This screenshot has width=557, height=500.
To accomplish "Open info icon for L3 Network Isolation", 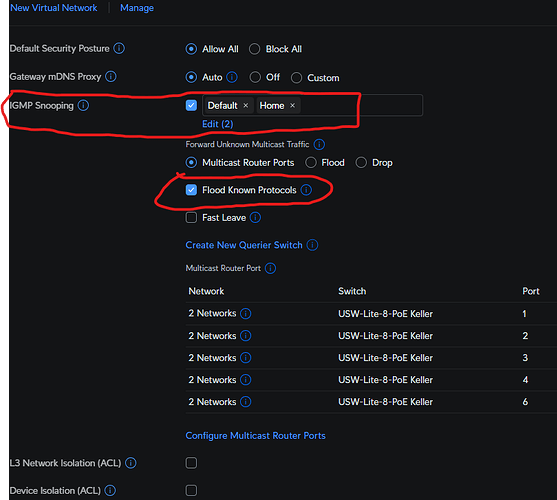I will click(x=131, y=463).
